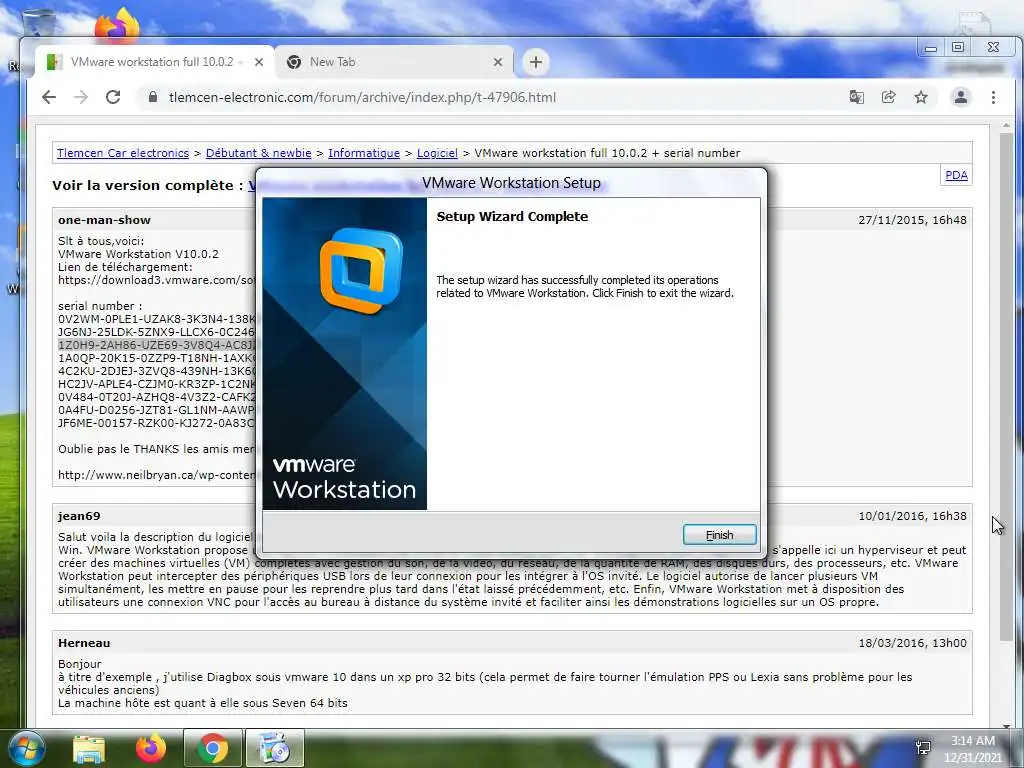Click serial line starting 1A0QP-20K15
This screenshot has height=768, width=1024.
[x=156, y=358]
